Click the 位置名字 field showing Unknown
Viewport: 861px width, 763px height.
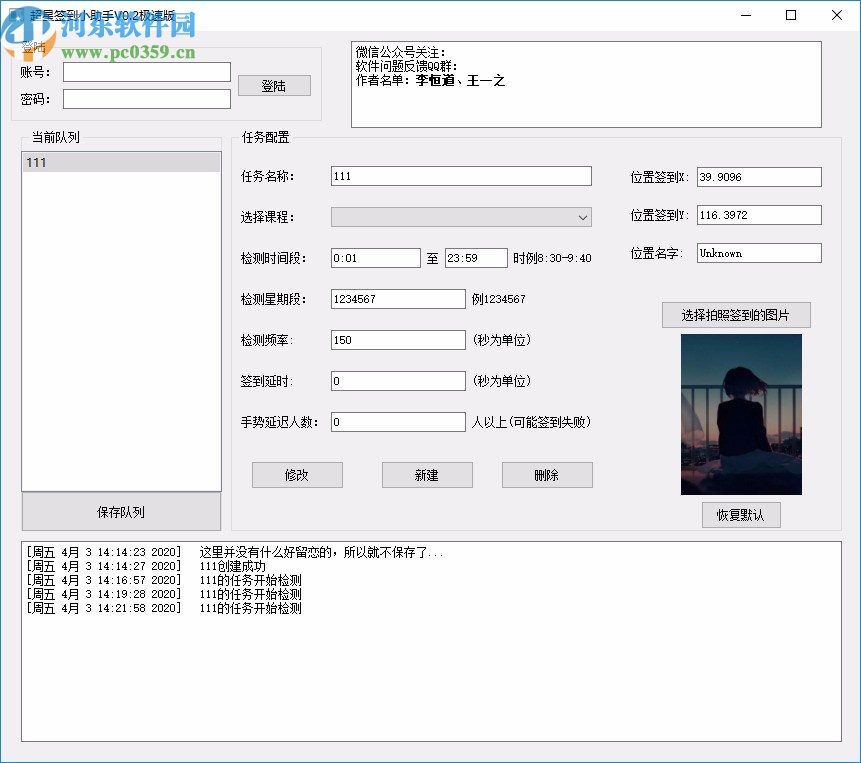(x=758, y=253)
